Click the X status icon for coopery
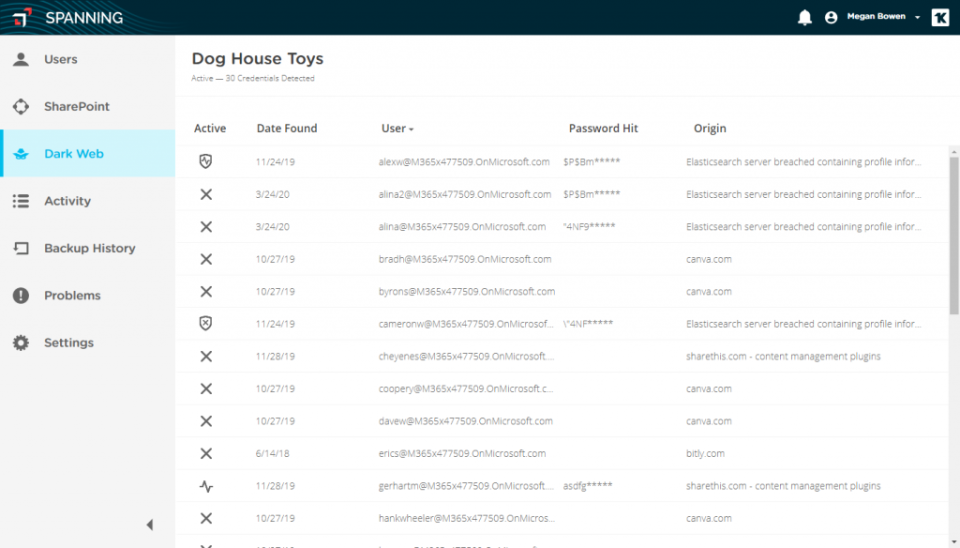The width and height of the screenshot is (960, 548). coord(206,389)
